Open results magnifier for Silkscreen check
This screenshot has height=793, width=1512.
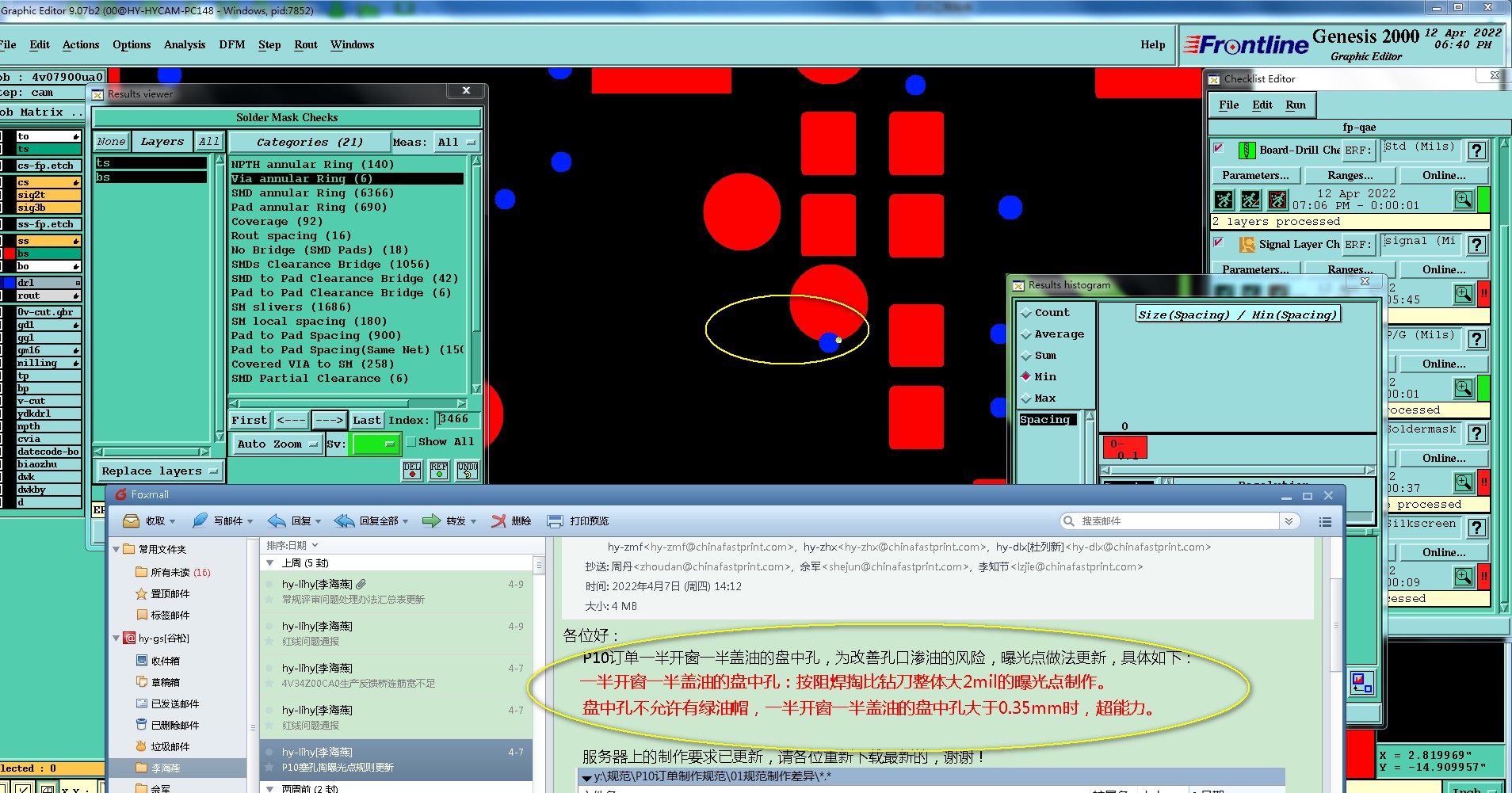[x=1464, y=577]
